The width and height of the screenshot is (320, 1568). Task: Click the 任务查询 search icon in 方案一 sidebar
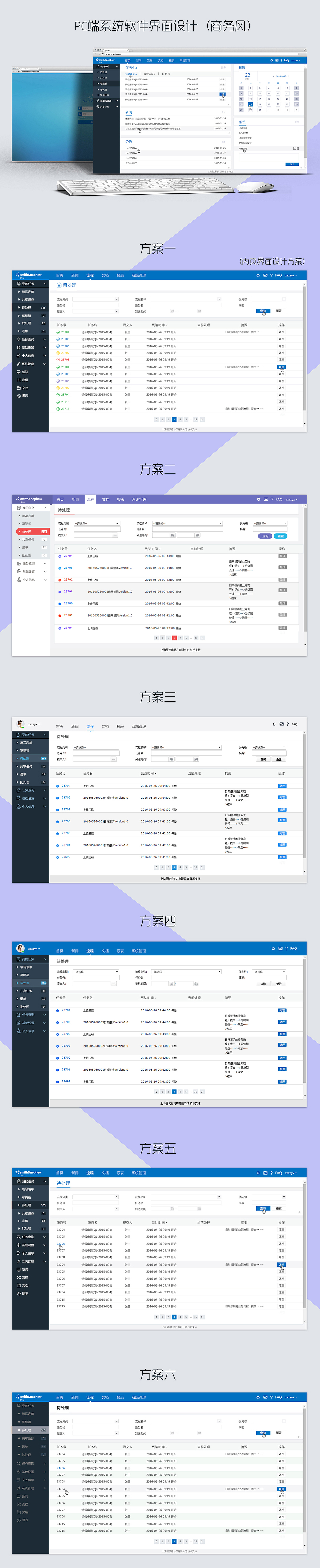click(x=18, y=340)
